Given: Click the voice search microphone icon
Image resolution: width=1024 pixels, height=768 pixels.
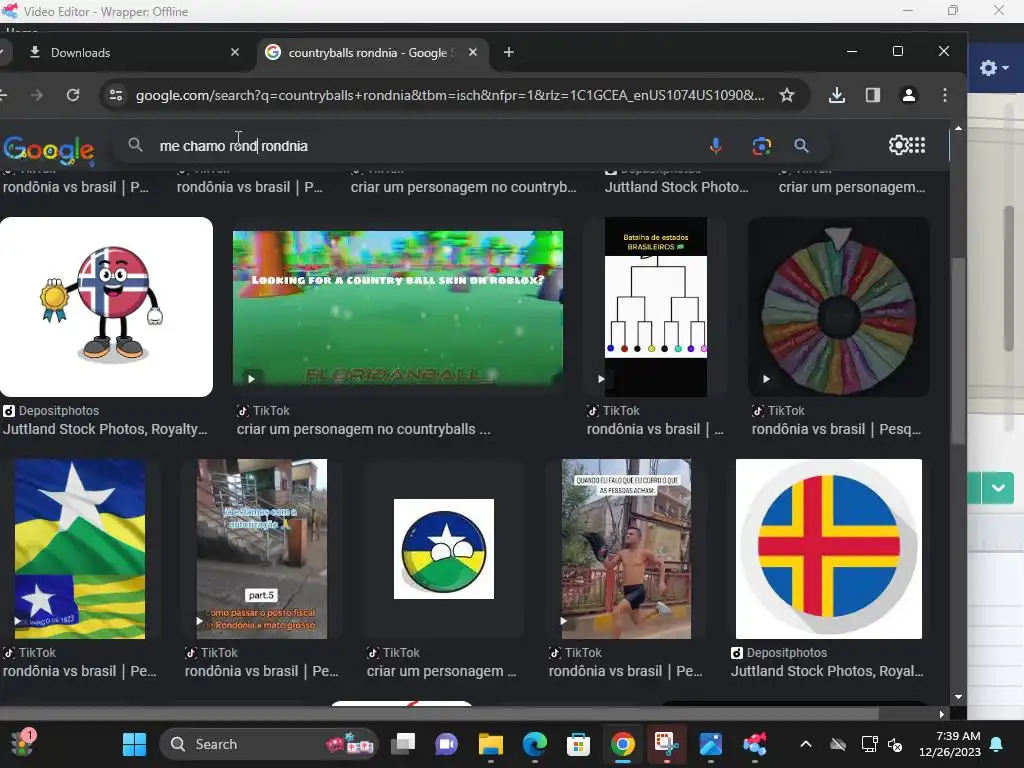Looking at the screenshot, I should (x=716, y=146).
